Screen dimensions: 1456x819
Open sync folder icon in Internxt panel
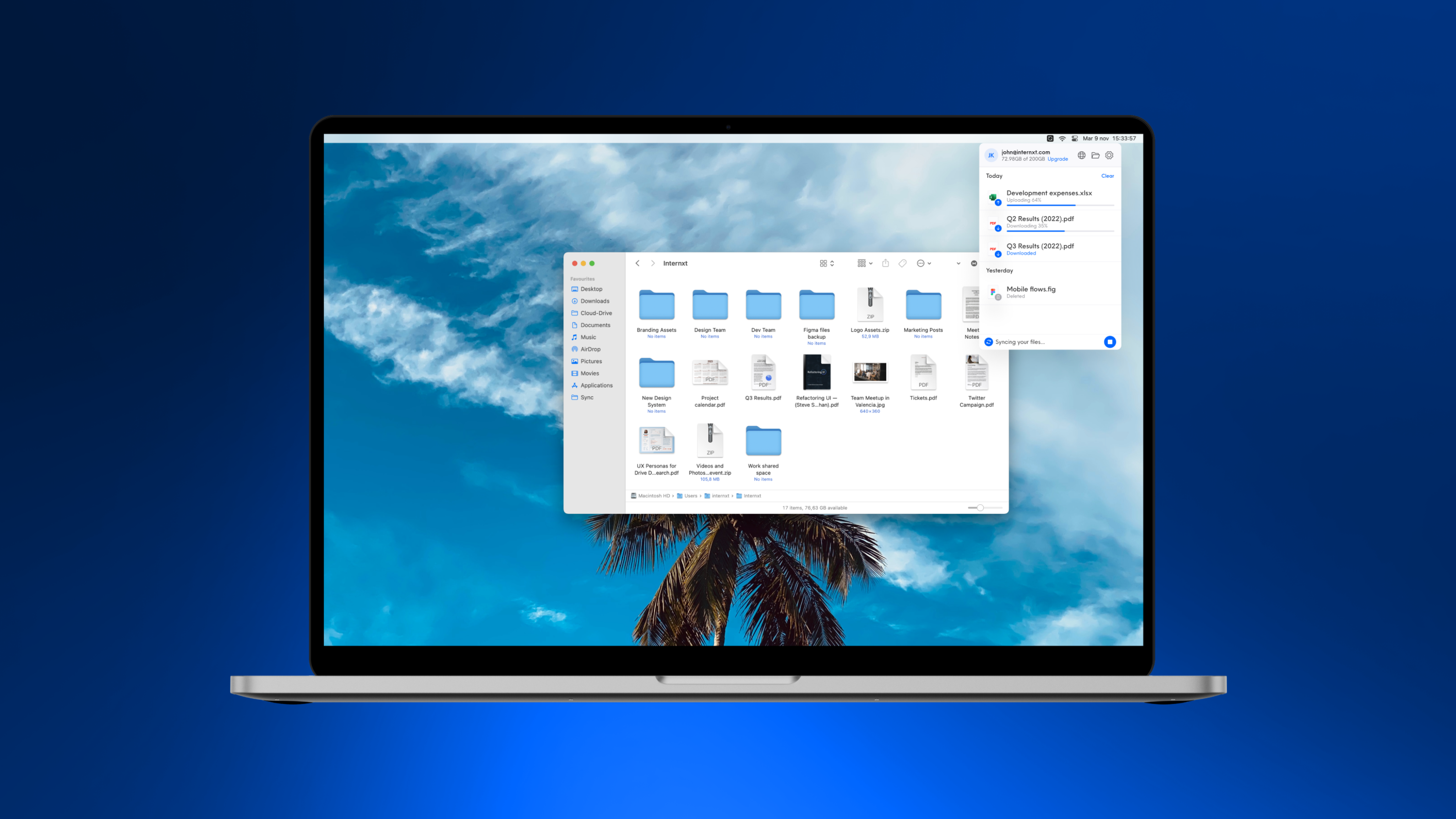tap(1095, 155)
